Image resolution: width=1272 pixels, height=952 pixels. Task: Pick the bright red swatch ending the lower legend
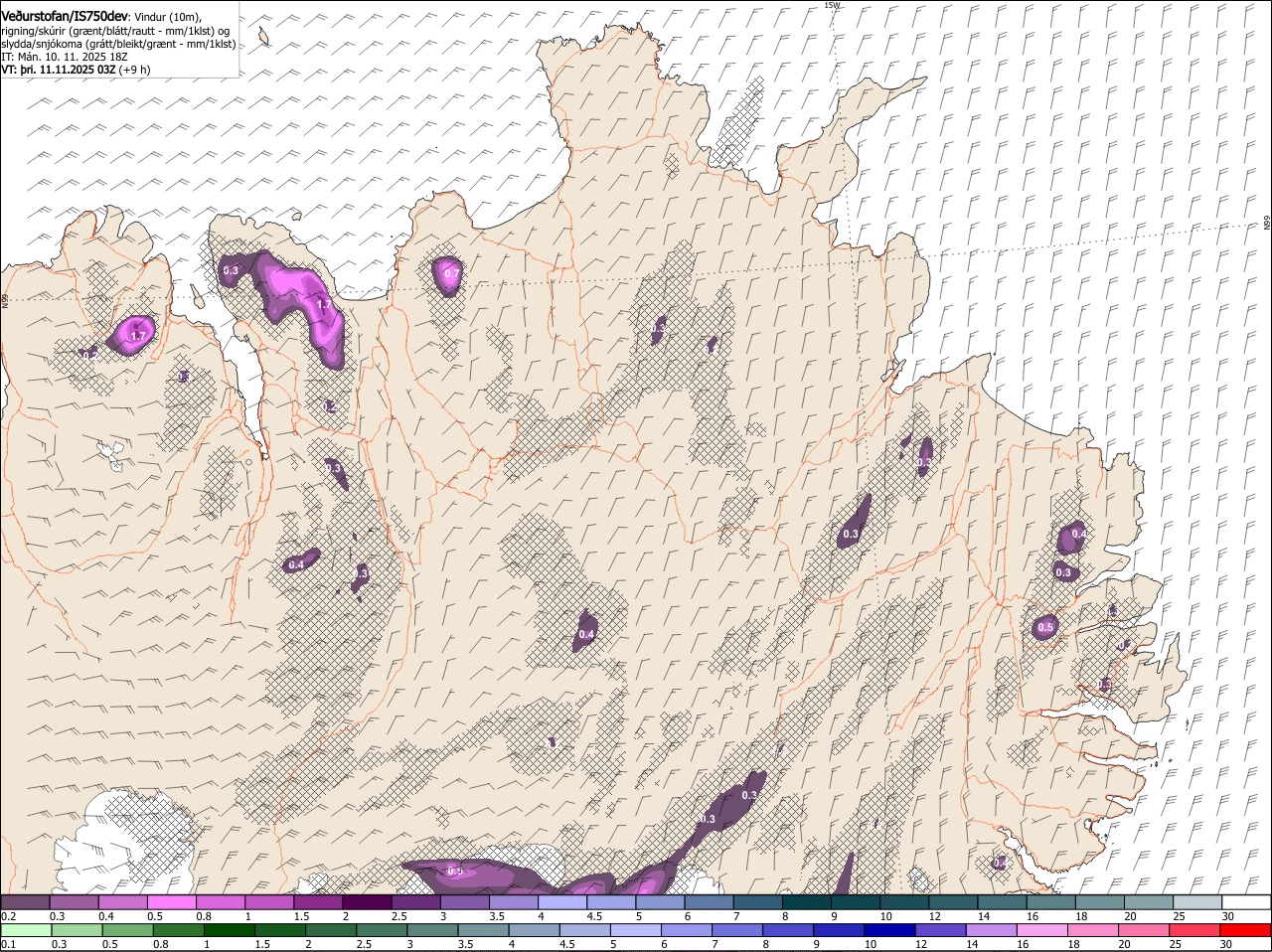pos(1246,930)
